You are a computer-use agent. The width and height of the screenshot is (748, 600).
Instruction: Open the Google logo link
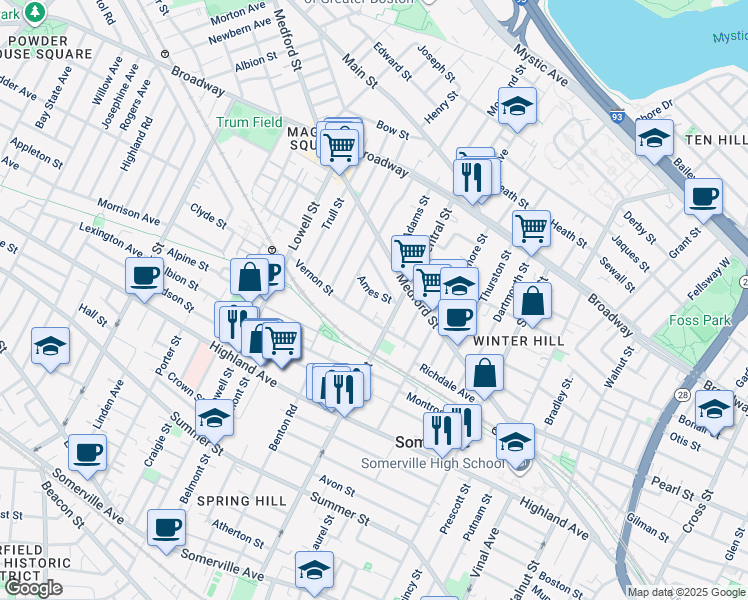point(32,588)
